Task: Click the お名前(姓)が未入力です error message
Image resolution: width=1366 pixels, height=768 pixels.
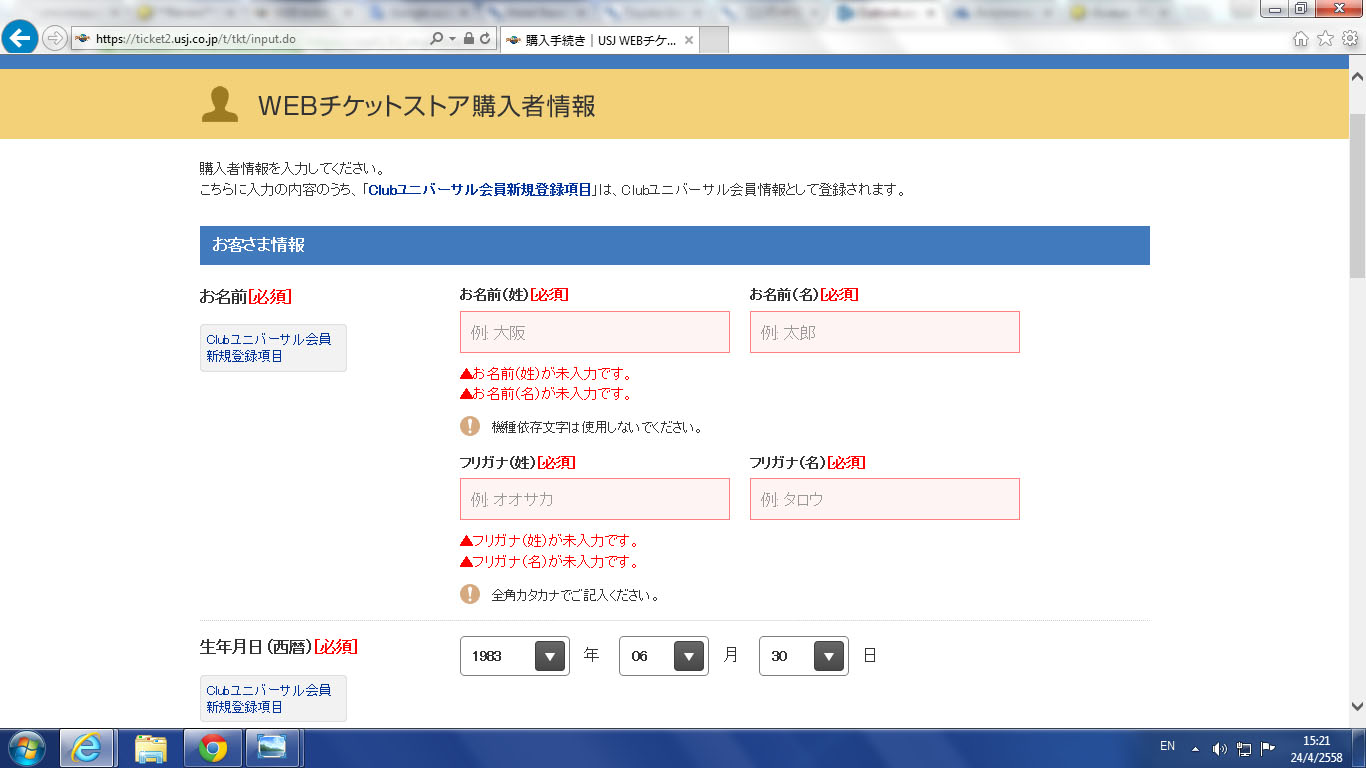Action: tap(546, 374)
